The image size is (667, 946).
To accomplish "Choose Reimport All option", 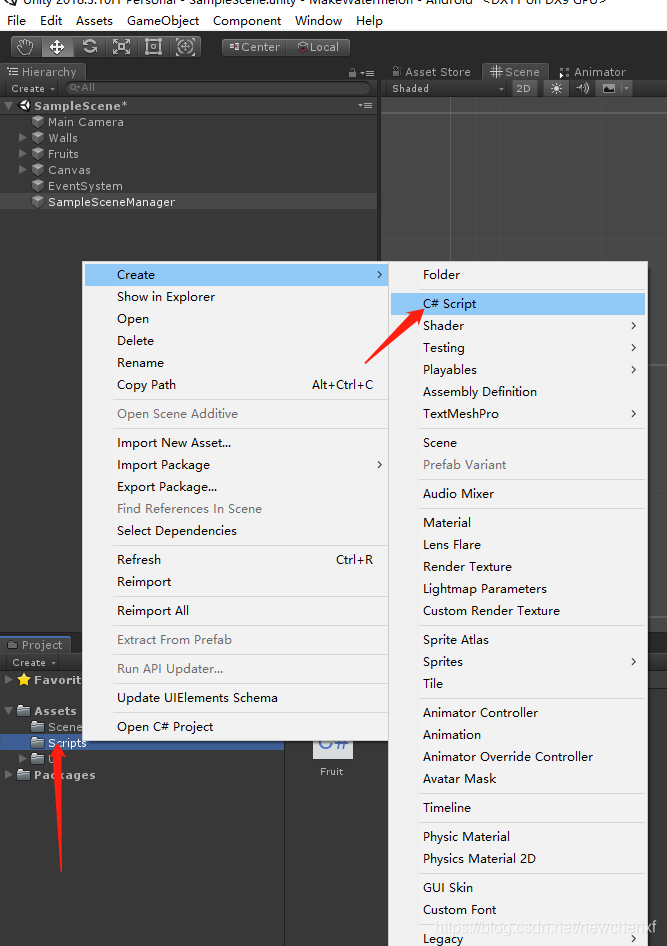I will click(x=236, y=611).
